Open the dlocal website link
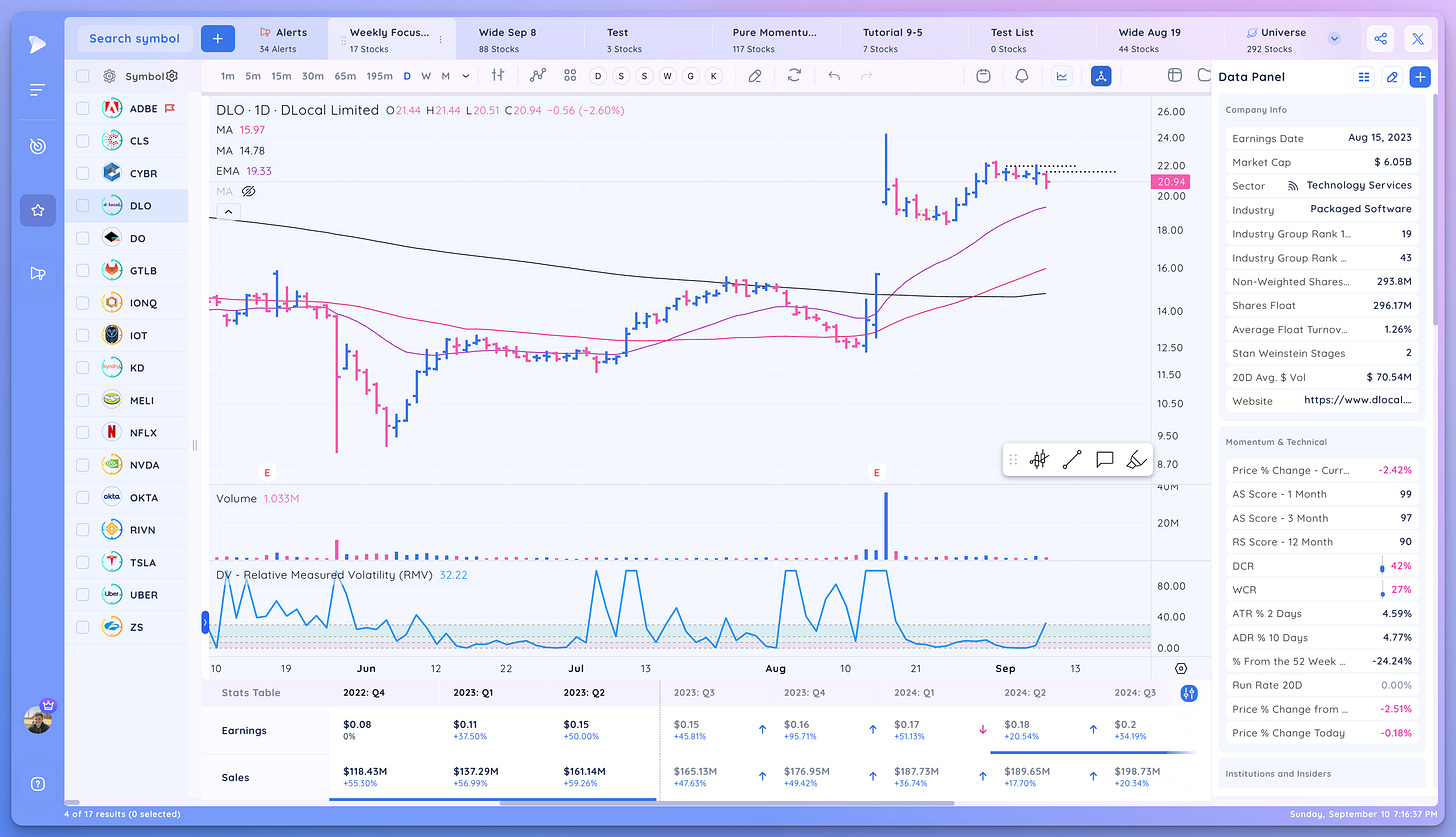Screen dimensions: 1456x837 pyautogui.click(x=1360, y=400)
